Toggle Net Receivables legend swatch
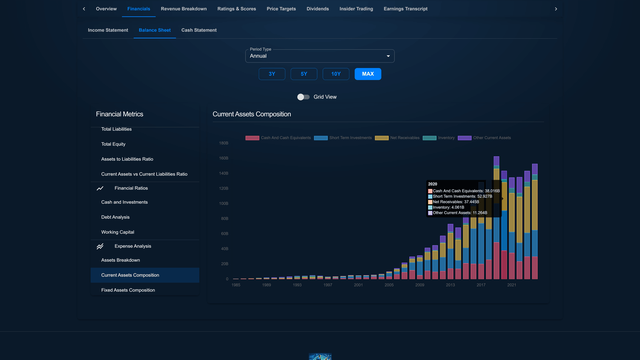This screenshot has width=640, height=360. click(x=382, y=138)
